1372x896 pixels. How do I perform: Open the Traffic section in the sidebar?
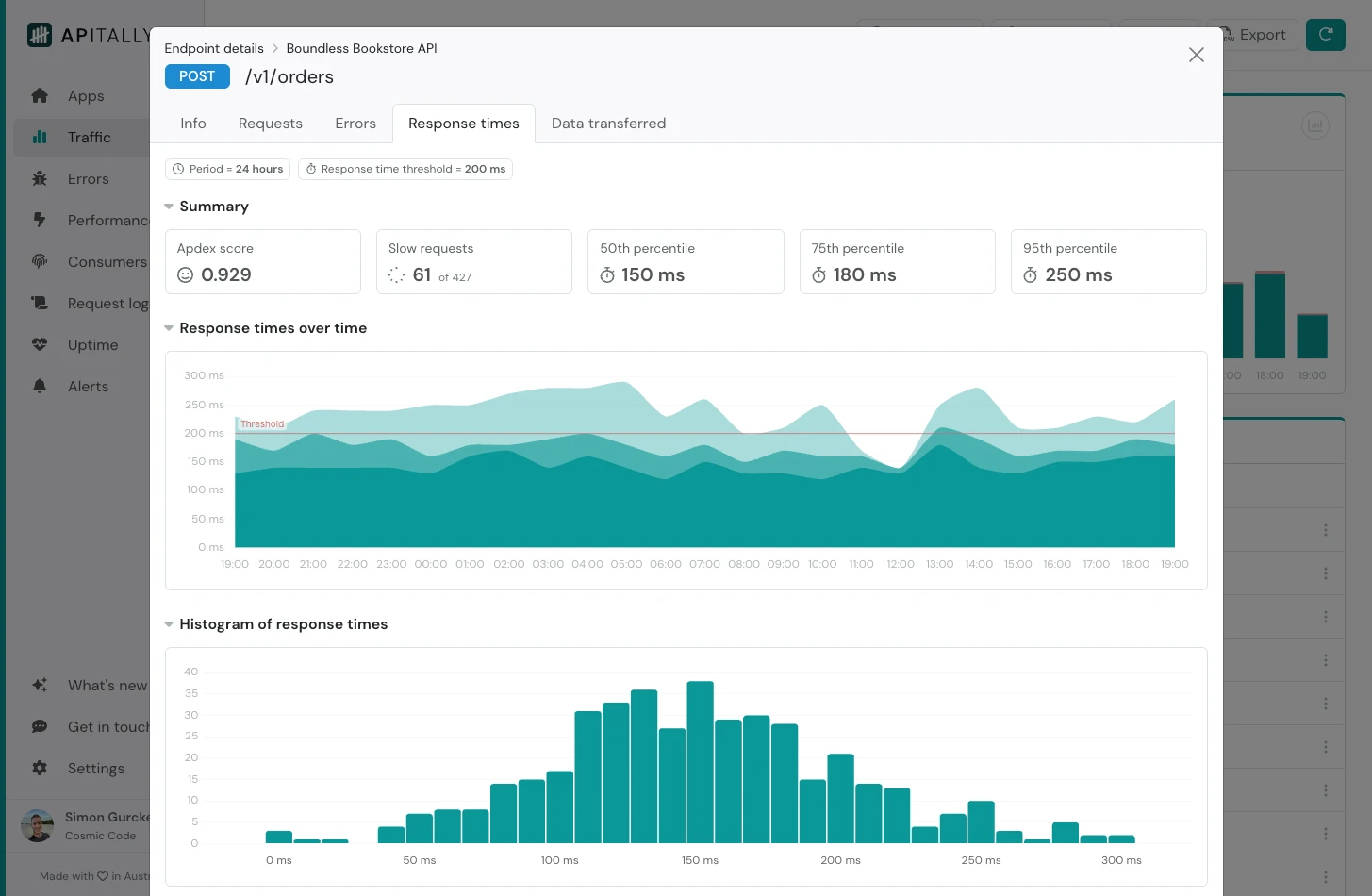click(90, 137)
